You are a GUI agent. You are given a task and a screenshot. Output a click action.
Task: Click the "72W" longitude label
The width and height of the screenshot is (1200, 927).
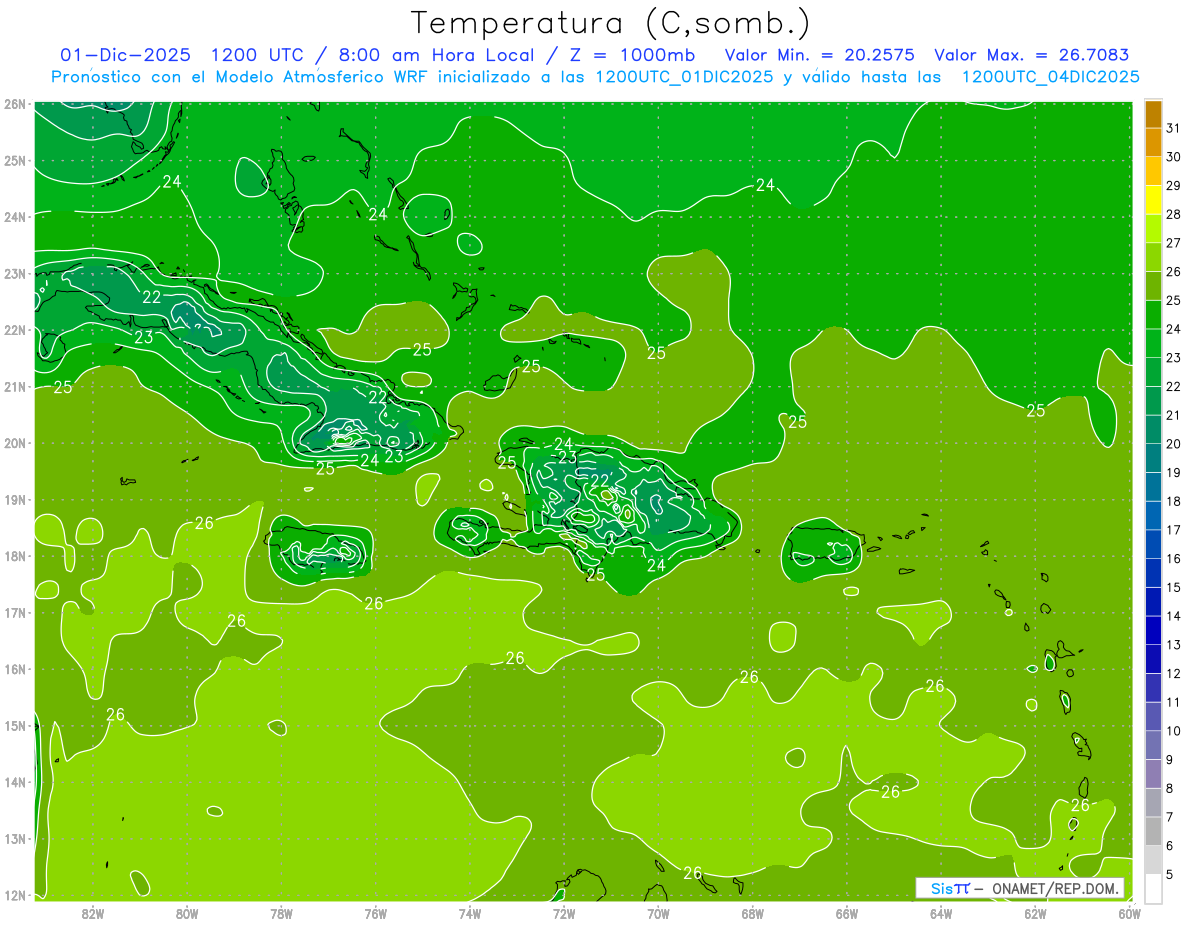point(564,912)
